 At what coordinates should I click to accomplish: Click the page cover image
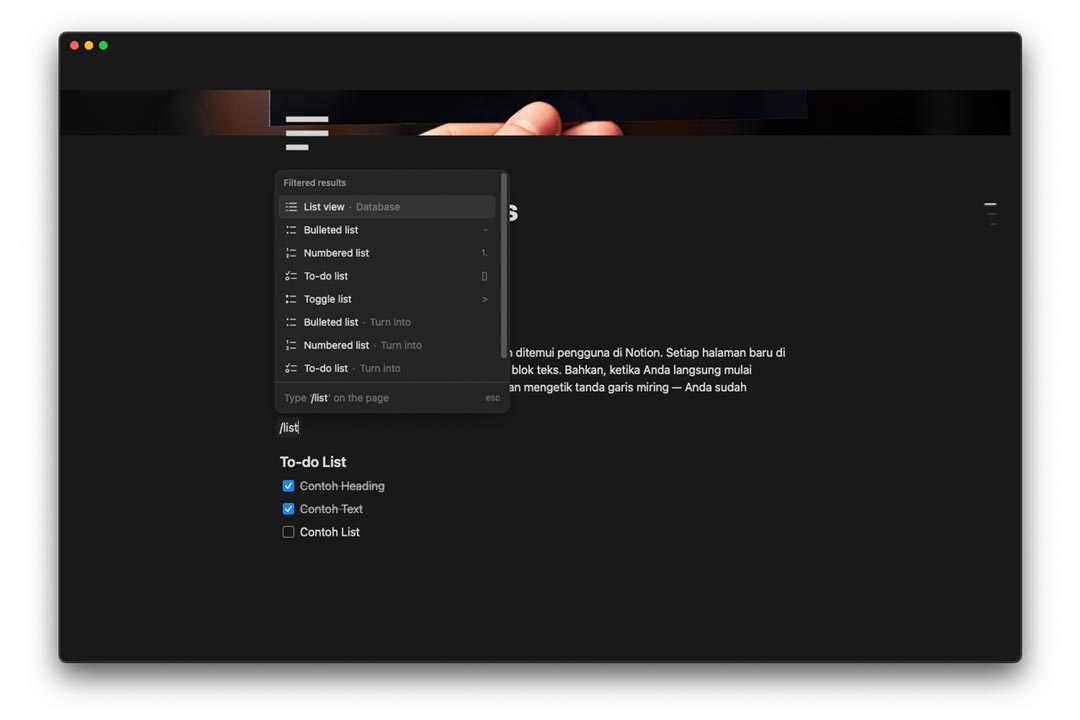tap(700, 112)
